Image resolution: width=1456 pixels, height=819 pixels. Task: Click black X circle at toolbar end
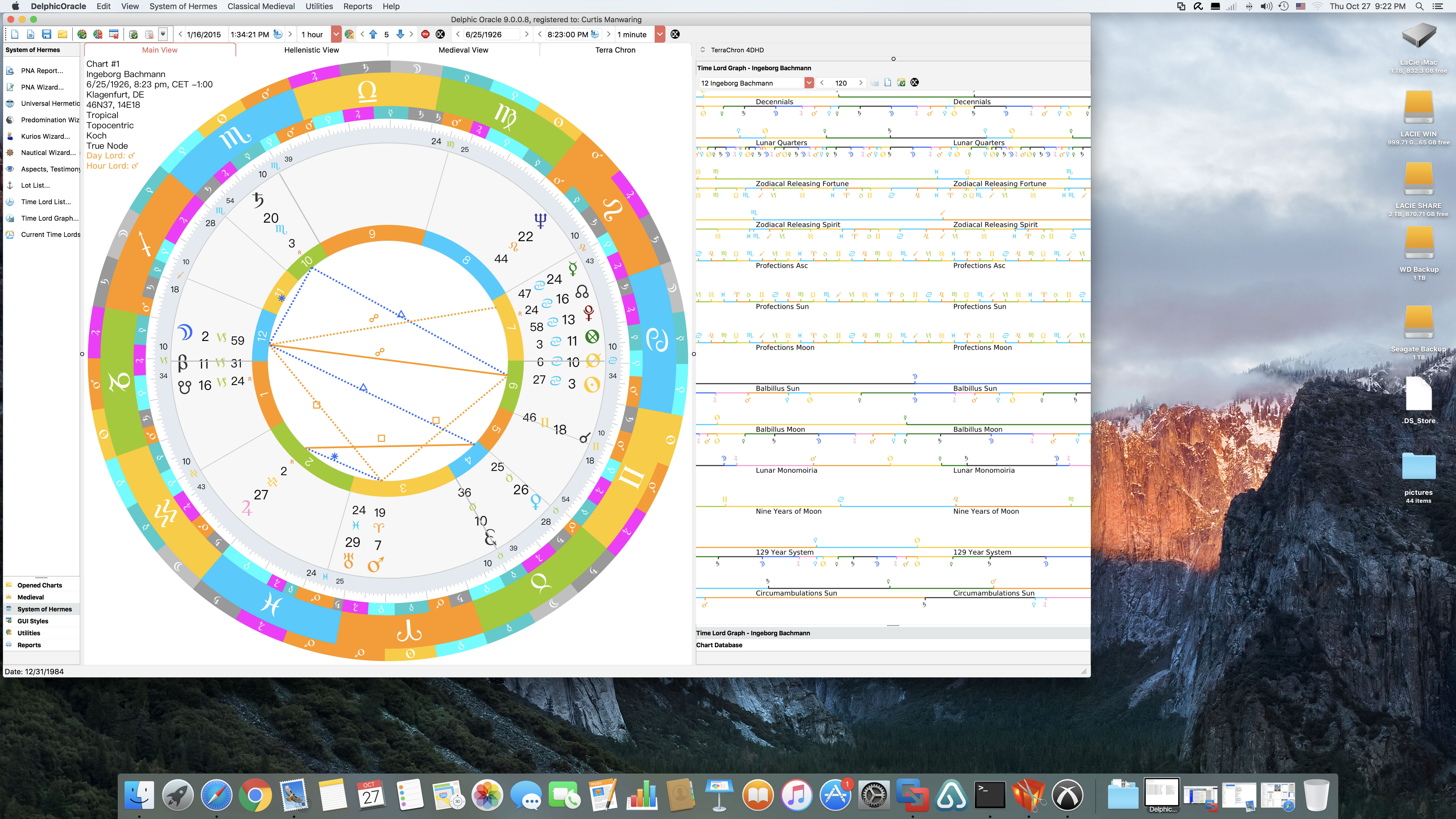tap(675, 34)
